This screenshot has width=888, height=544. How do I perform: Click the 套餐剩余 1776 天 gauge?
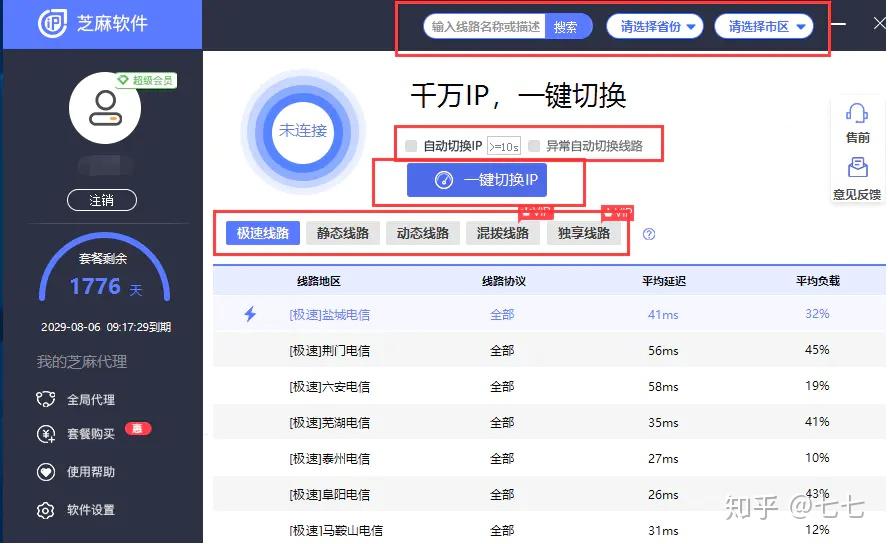click(105, 269)
